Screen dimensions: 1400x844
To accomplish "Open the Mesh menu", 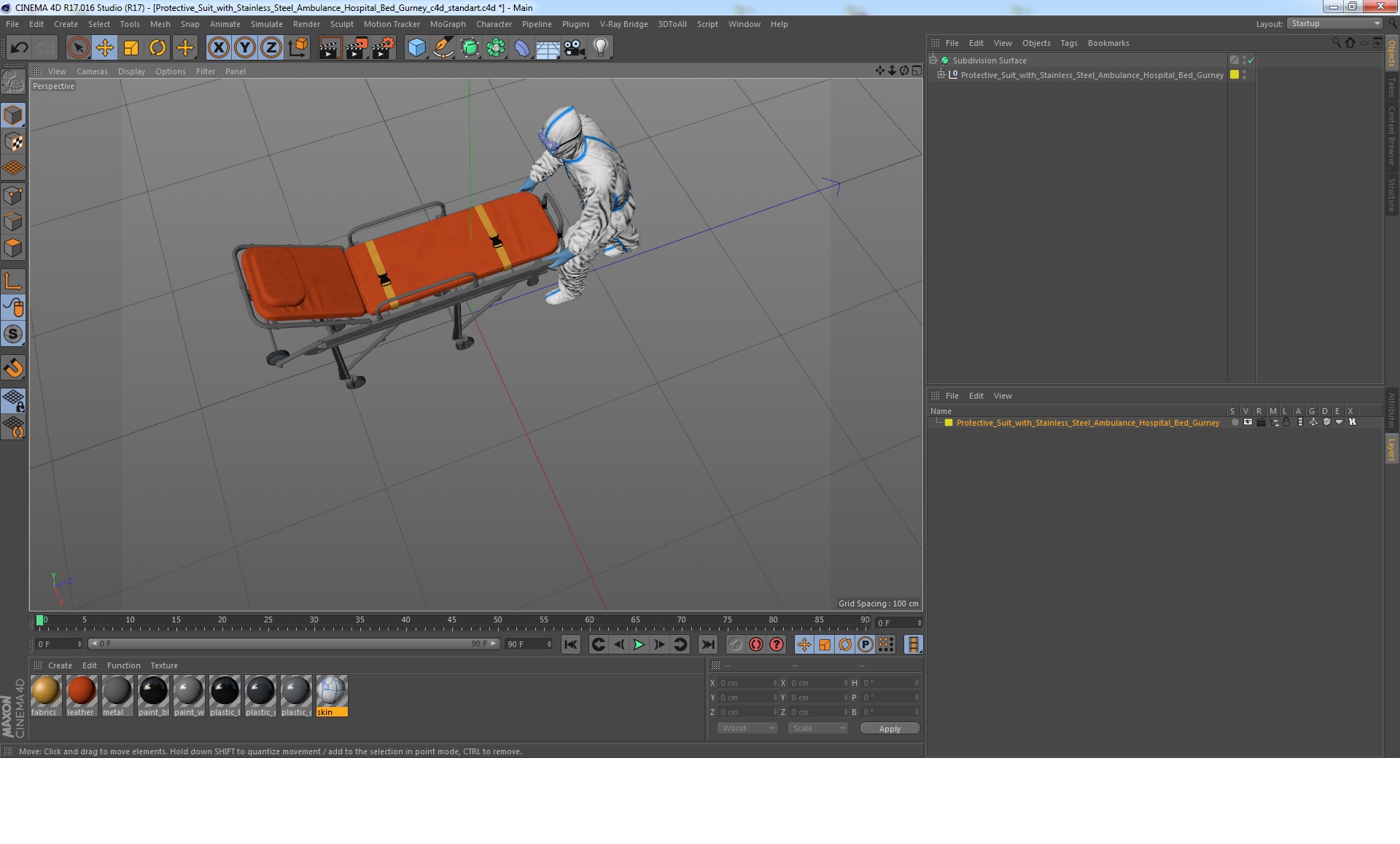I will coord(160,24).
